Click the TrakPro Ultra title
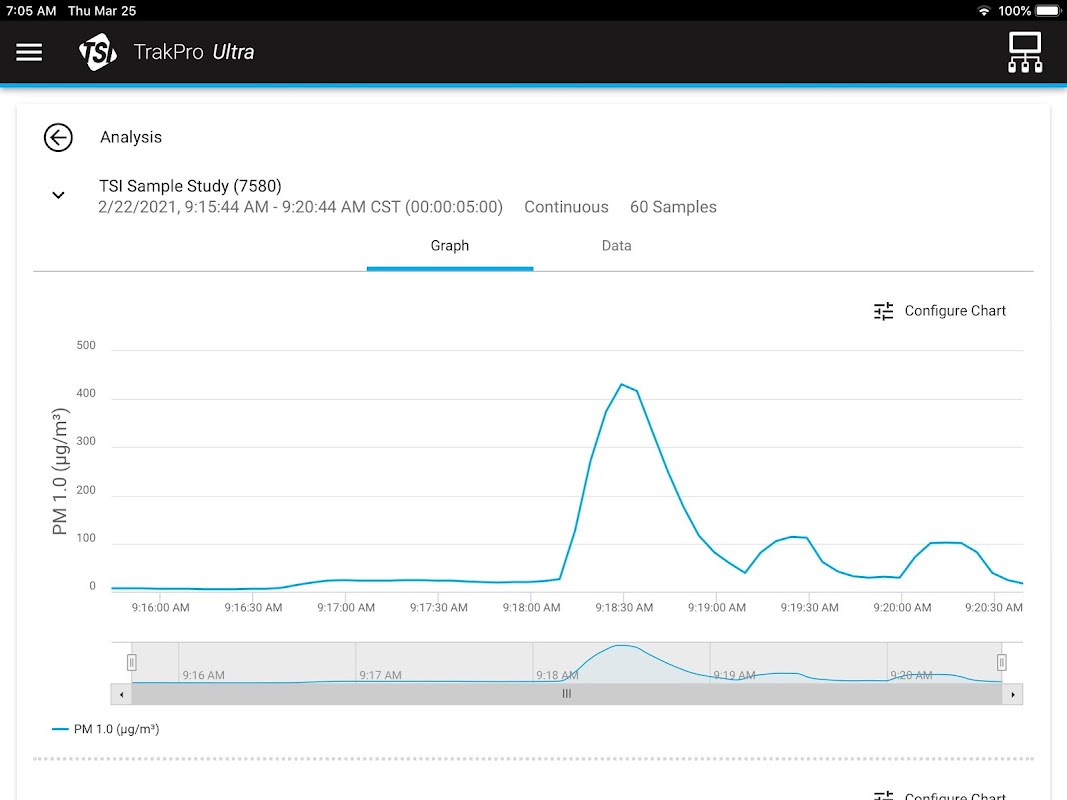This screenshot has height=800, width=1067. [x=194, y=52]
